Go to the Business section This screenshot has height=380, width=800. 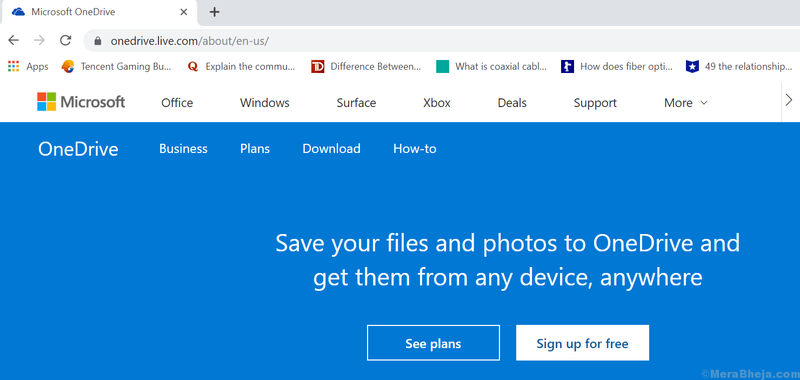pos(183,148)
